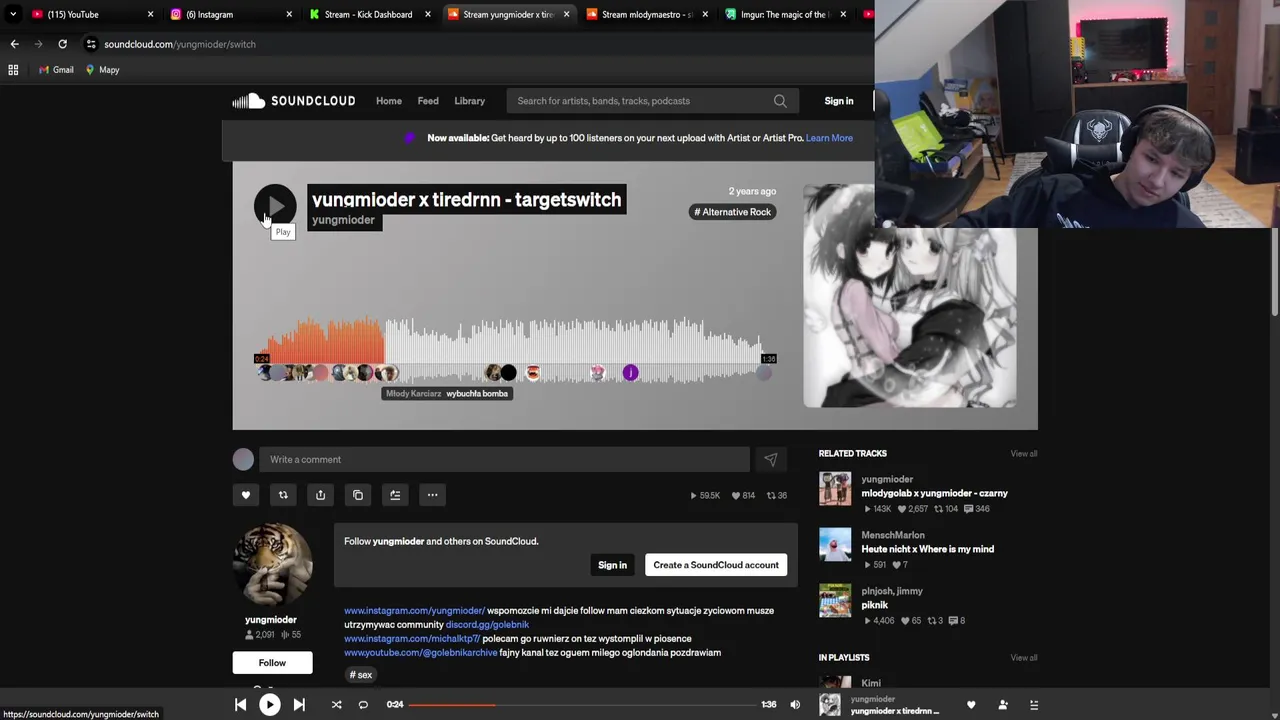Close the (115) YouTube tab
Image resolution: width=1280 pixels, height=720 pixels.
pyautogui.click(x=151, y=14)
